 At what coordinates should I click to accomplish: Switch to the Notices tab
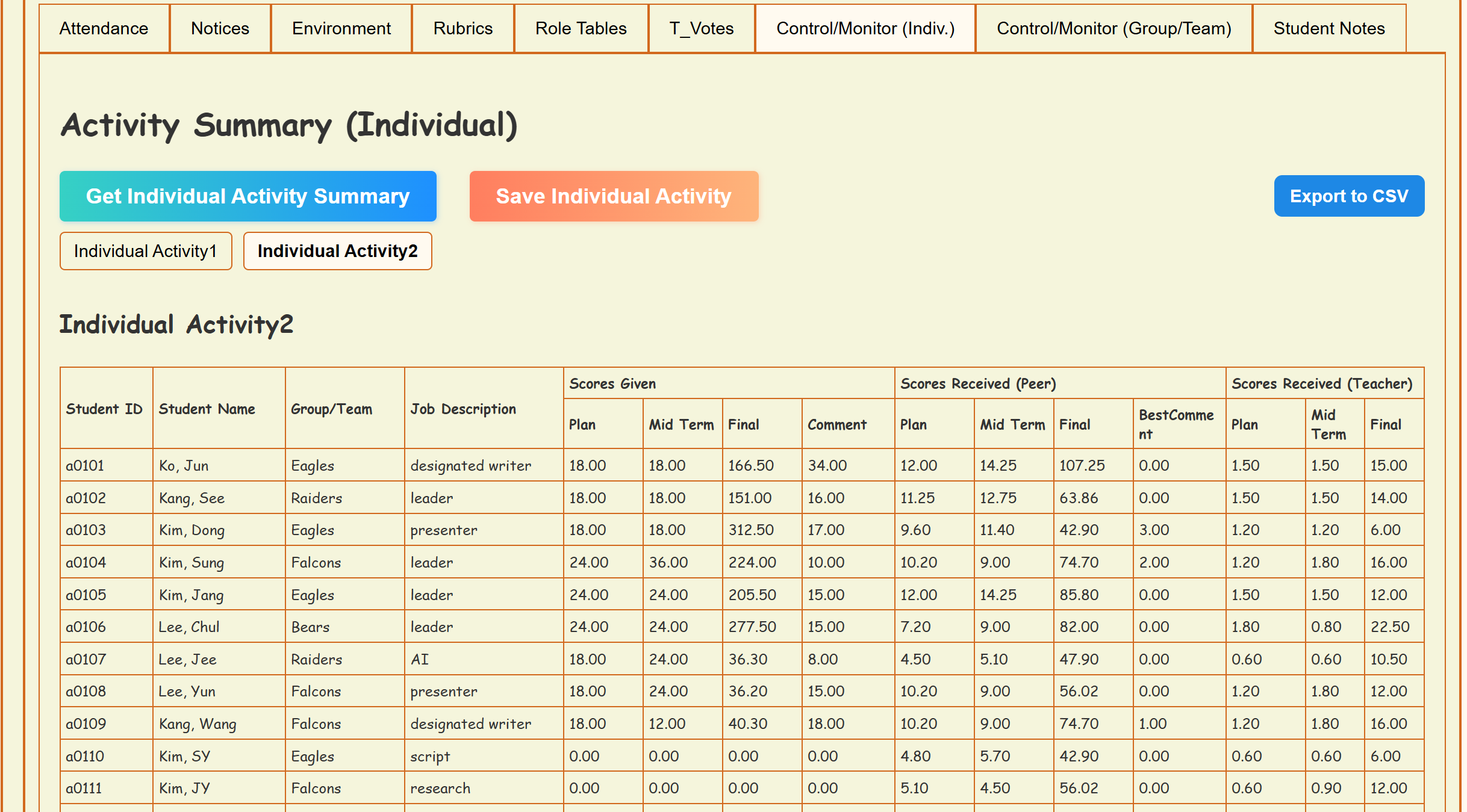(x=220, y=28)
